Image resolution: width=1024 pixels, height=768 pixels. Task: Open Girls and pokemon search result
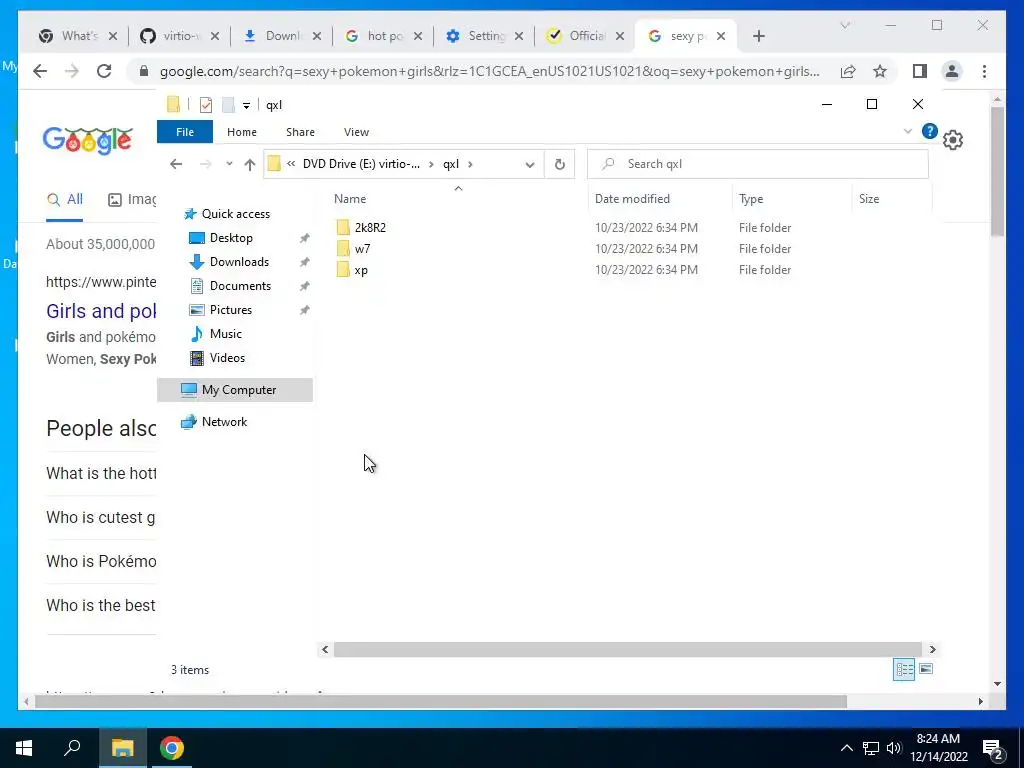tap(101, 311)
